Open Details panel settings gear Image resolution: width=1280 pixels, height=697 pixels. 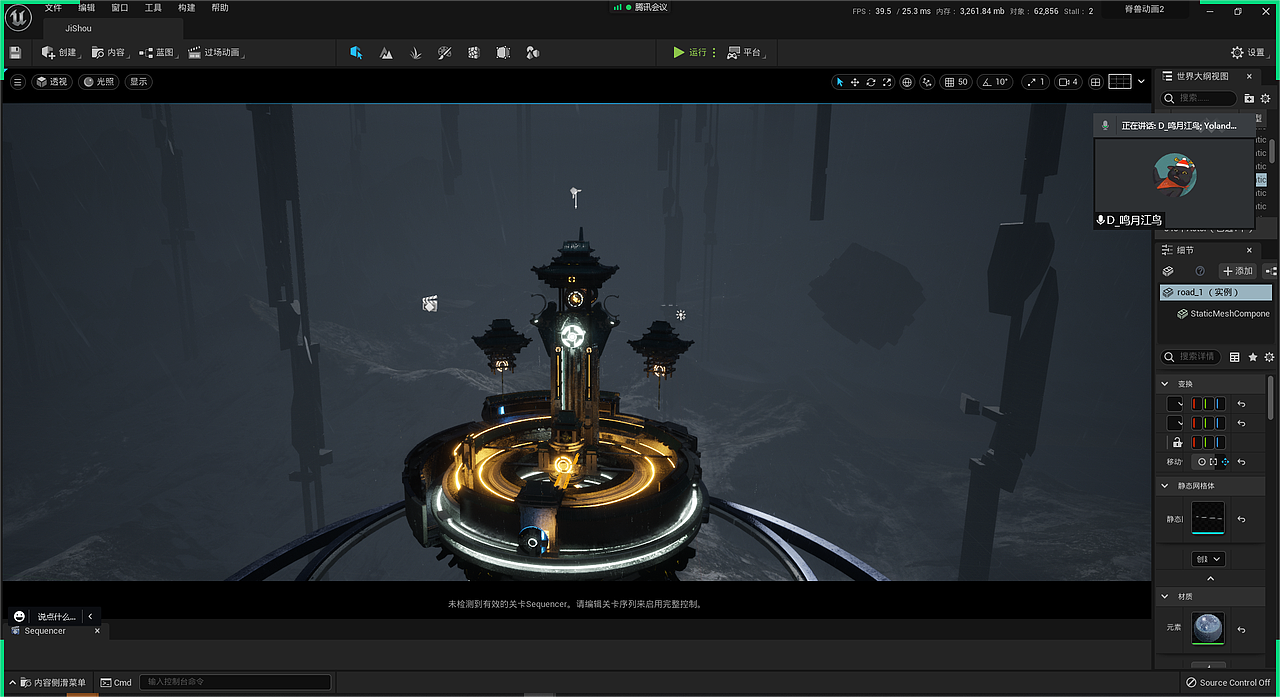(x=1269, y=357)
